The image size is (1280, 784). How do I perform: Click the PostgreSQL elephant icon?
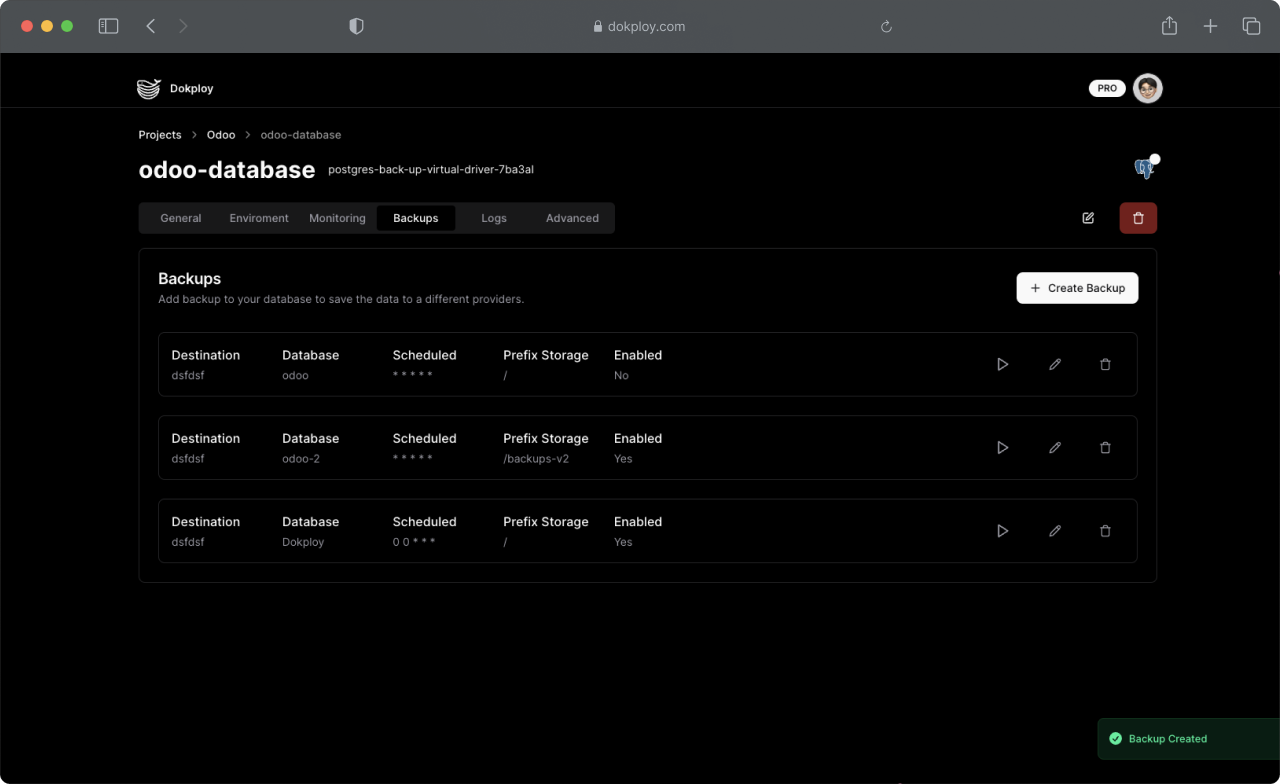(1144, 169)
